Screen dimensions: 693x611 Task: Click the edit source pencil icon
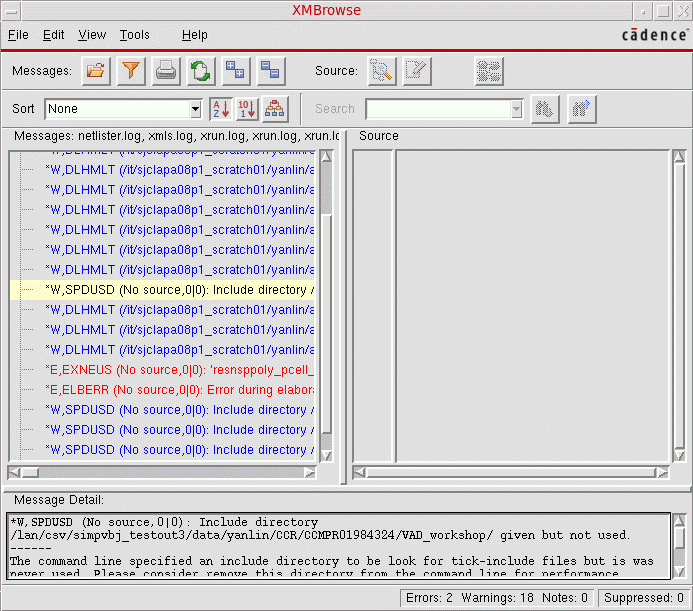click(x=416, y=71)
